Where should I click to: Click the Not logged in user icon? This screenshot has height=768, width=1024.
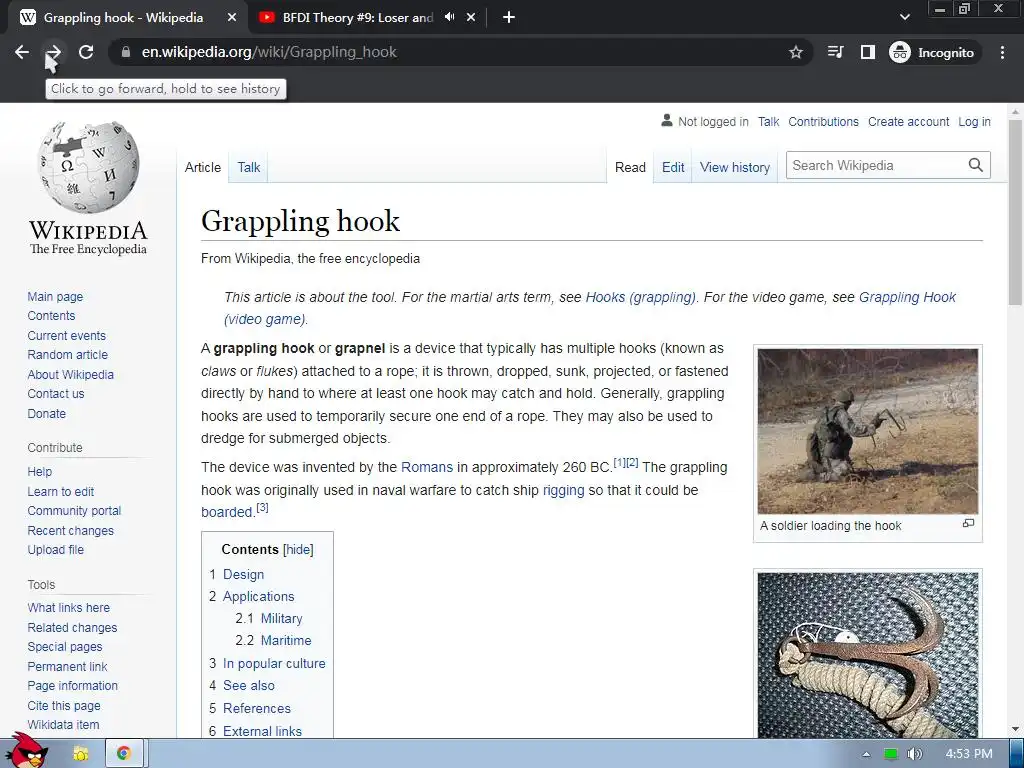pyautogui.click(x=667, y=121)
